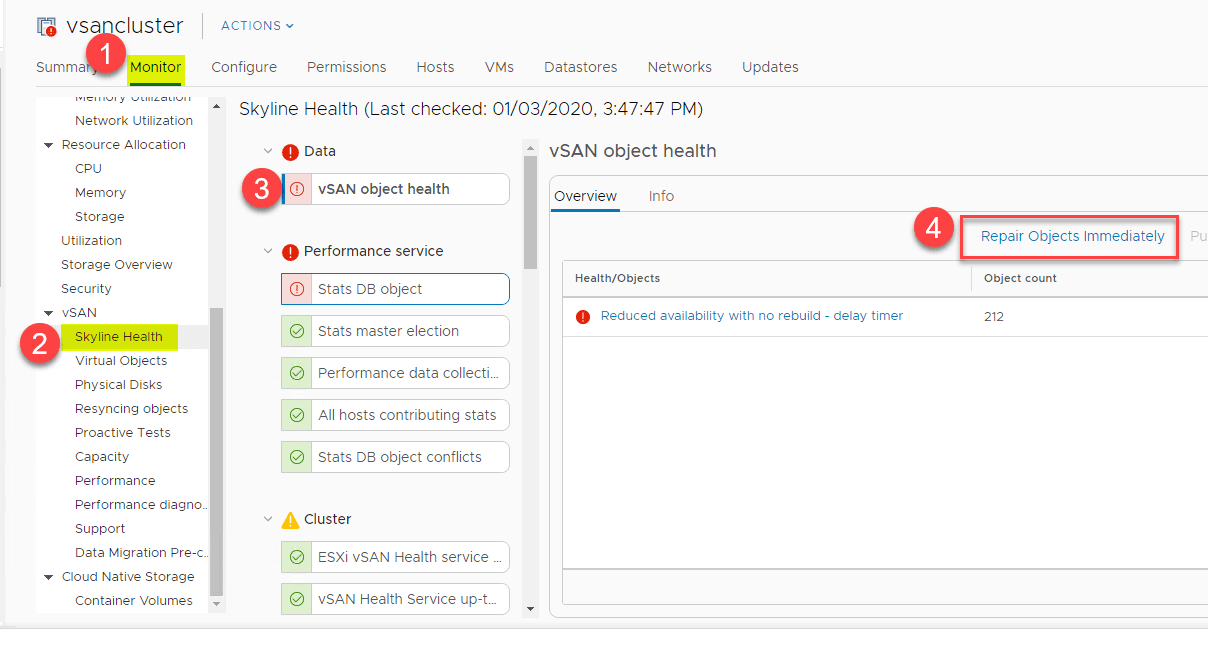Switch to the Configure tab
The width and height of the screenshot is (1208, 656).
(244, 67)
